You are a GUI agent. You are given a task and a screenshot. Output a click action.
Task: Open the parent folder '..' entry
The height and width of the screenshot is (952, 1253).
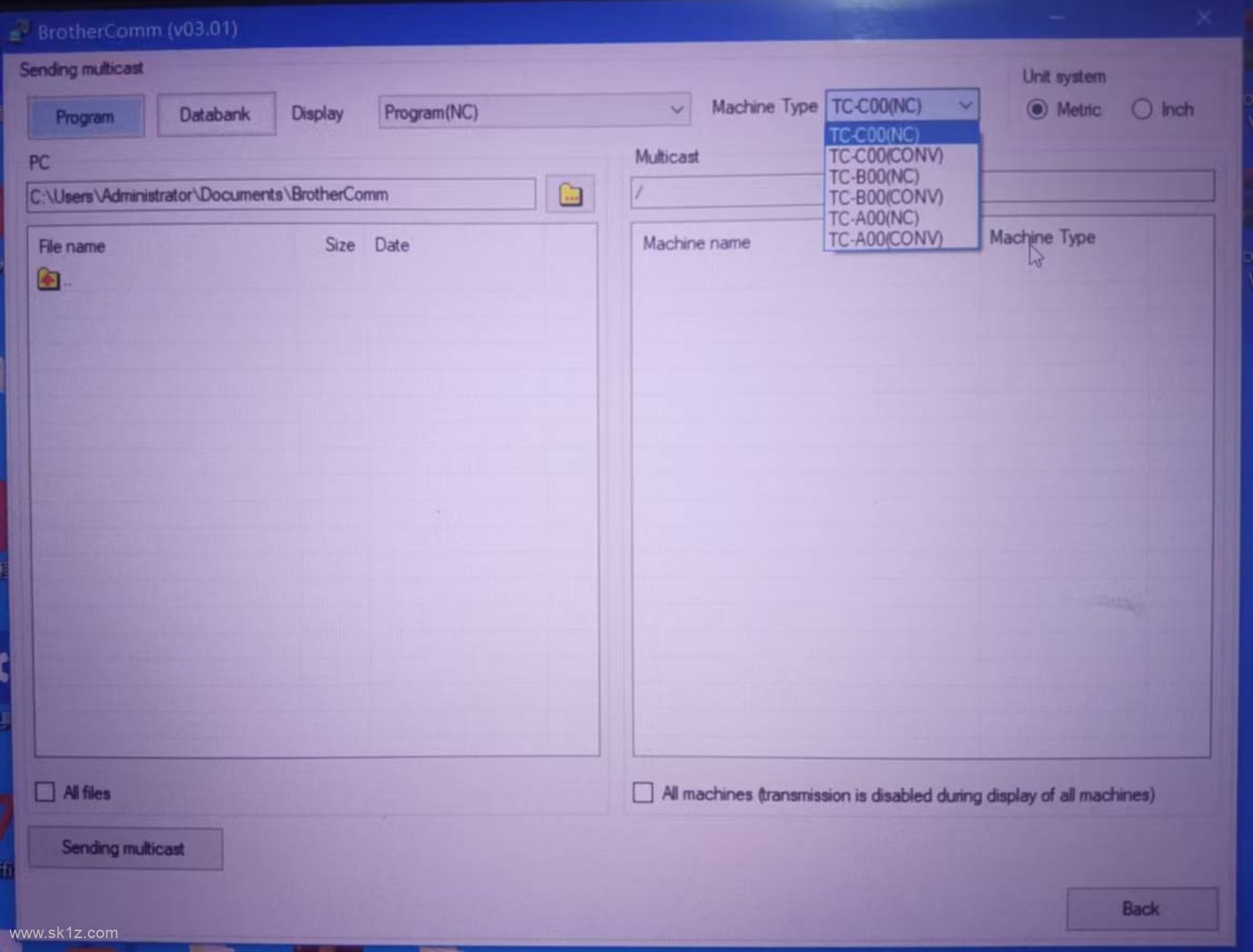[54, 280]
